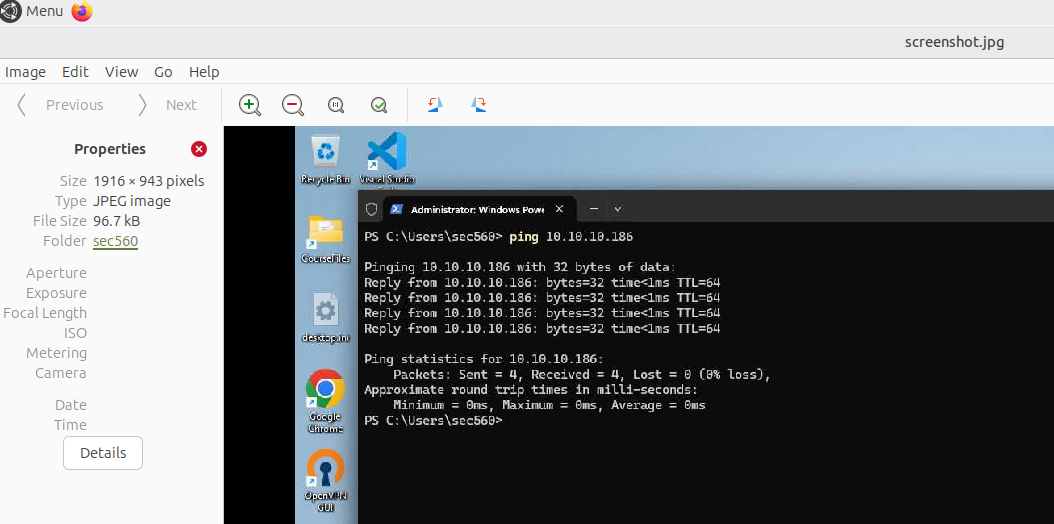Rotate image clockwise
The height and width of the screenshot is (524, 1054).
[x=479, y=105]
